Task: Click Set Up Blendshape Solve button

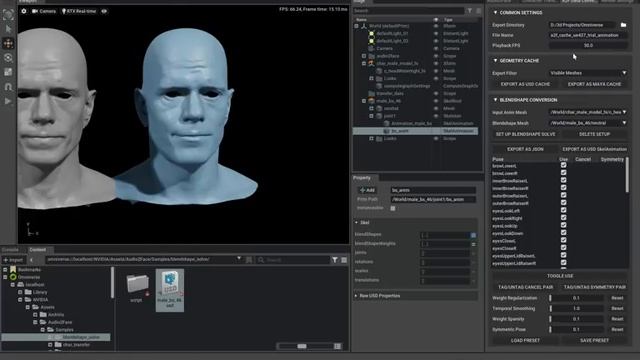Action: pyautogui.click(x=525, y=134)
